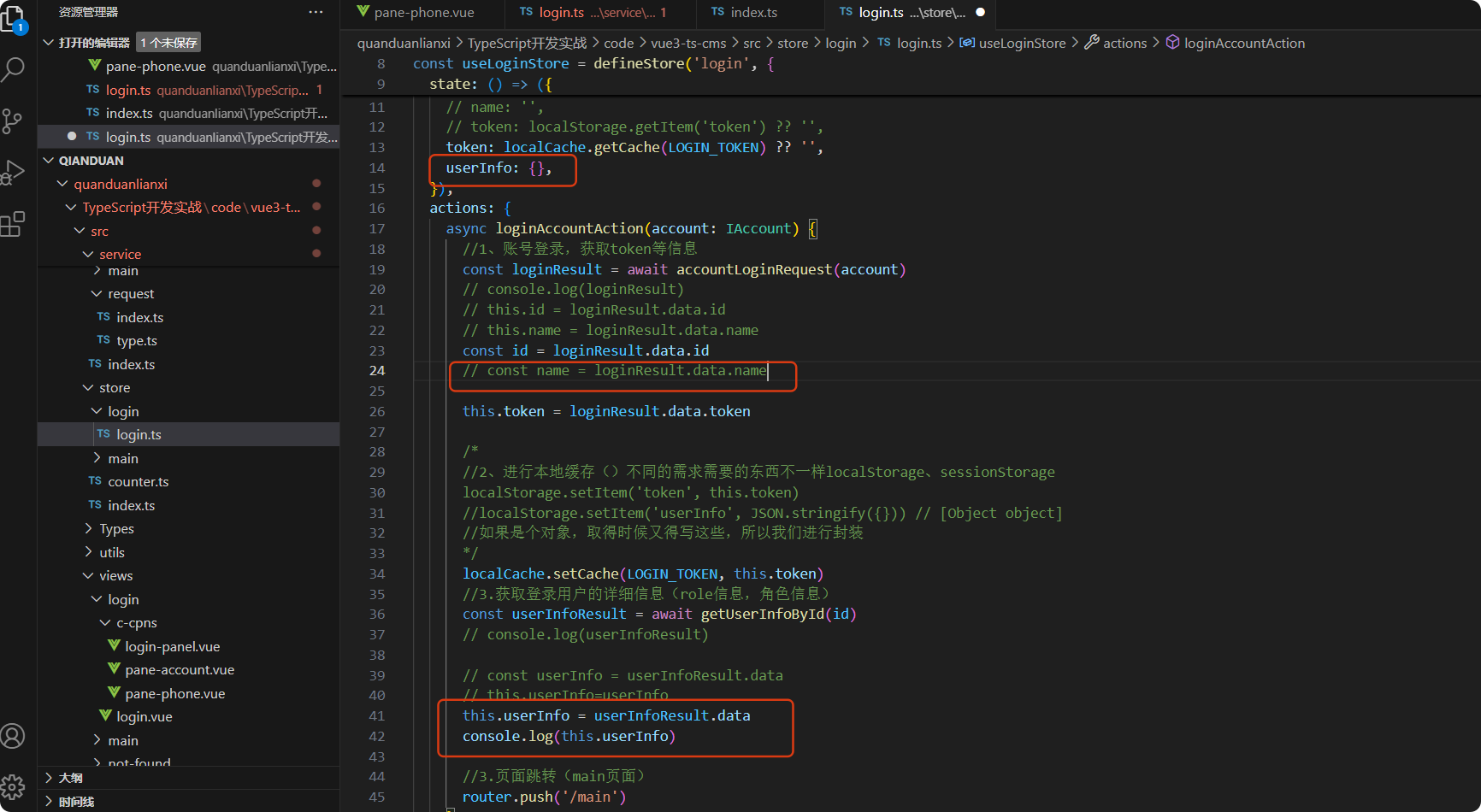
Task: Click breadcrumb segment quanduanlianxi
Action: tap(404, 43)
